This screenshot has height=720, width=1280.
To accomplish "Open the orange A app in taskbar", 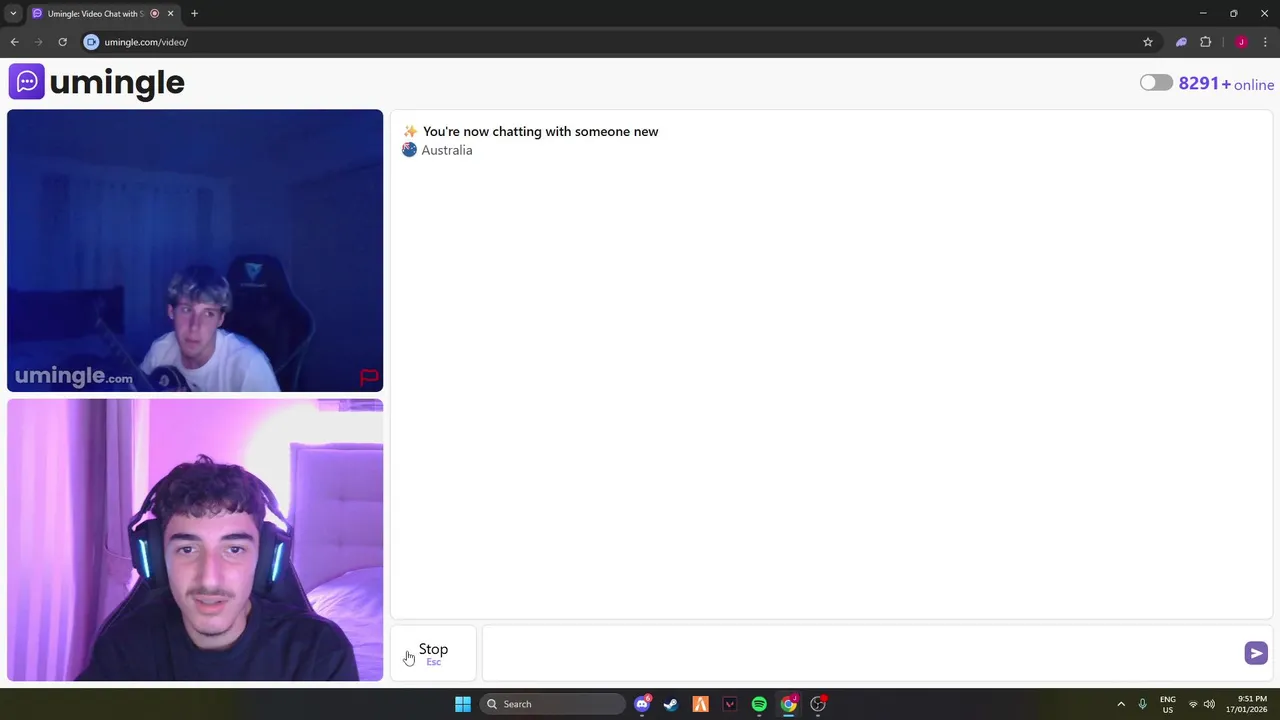I will click(x=700, y=704).
